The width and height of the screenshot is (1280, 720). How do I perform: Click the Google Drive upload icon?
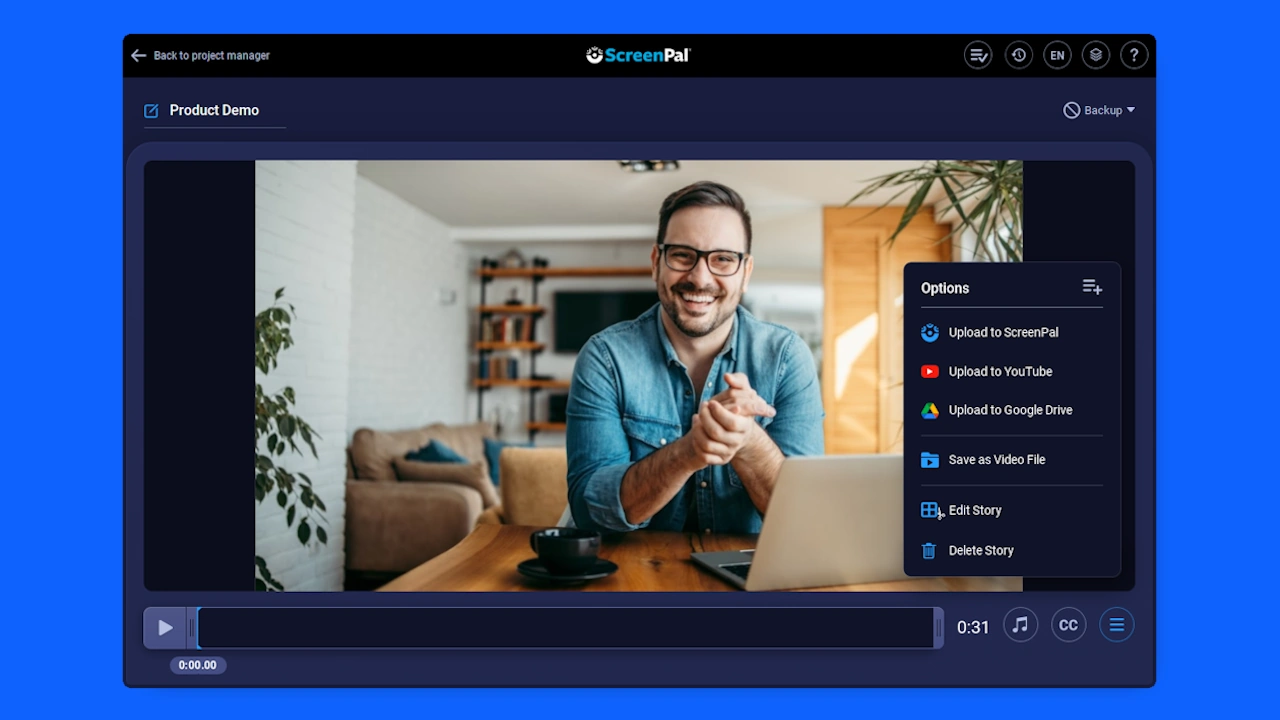click(929, 410)
